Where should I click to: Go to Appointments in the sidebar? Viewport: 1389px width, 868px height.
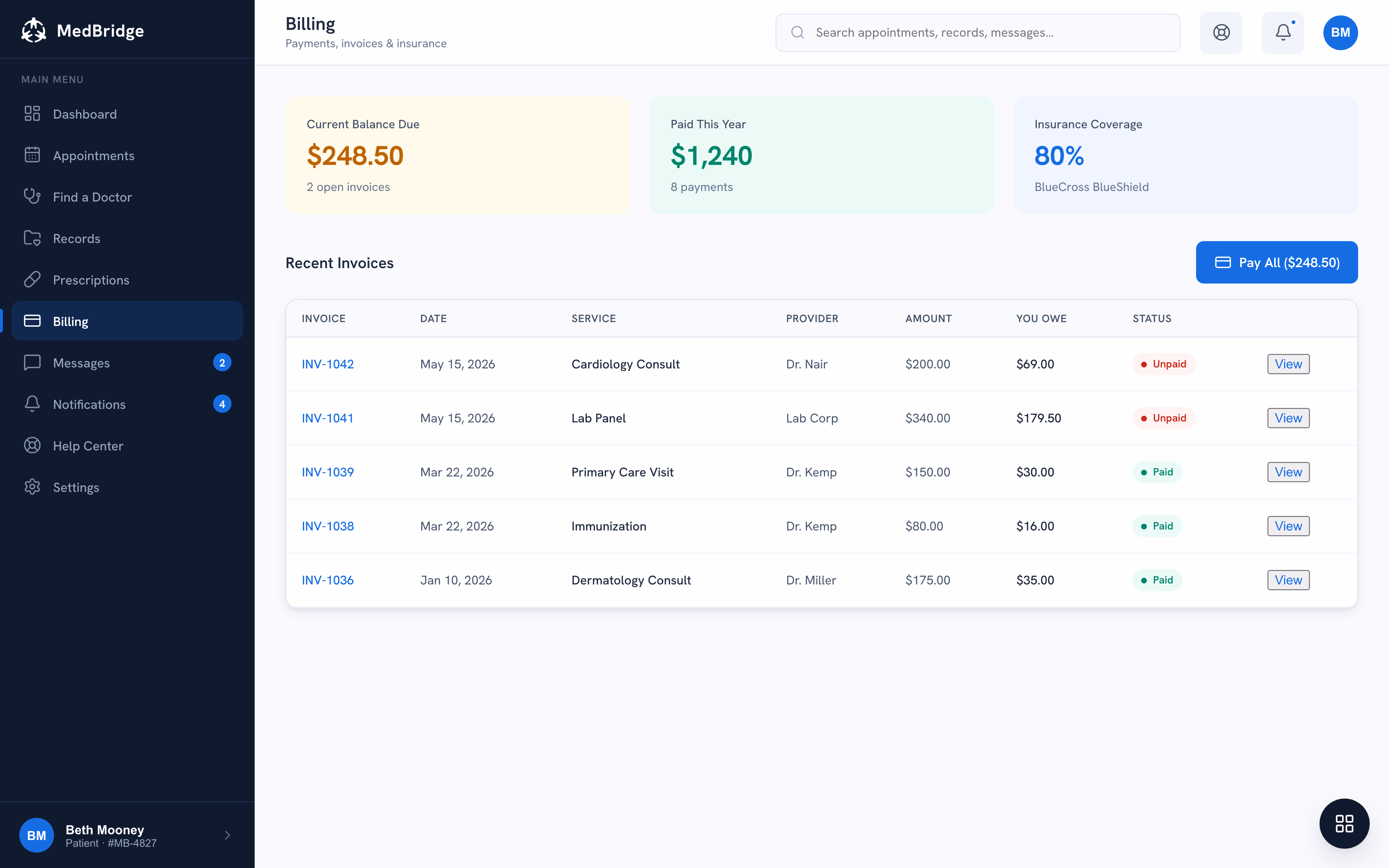pos(127,155)
